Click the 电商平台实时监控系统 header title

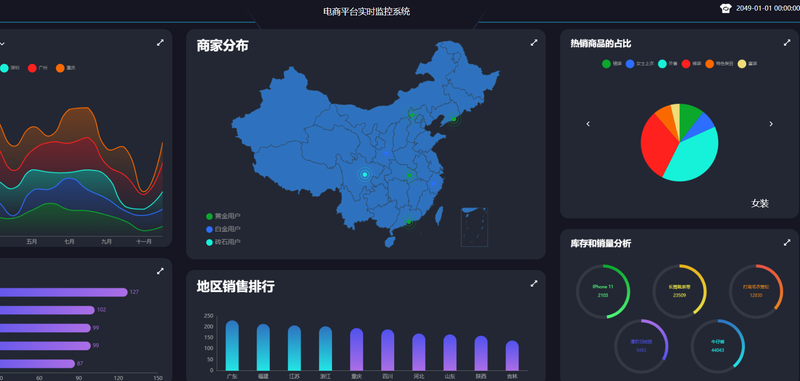click(366, 11)
